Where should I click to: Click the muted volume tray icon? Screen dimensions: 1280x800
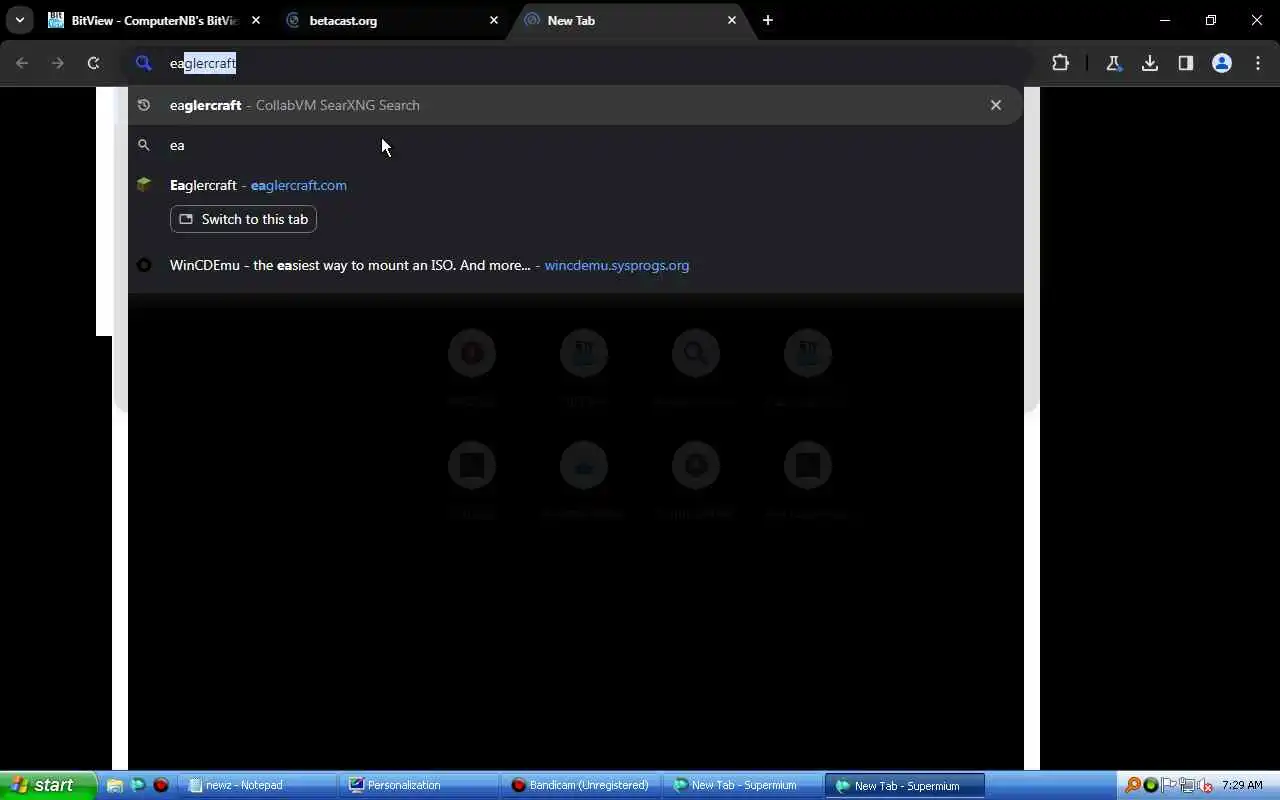[x=1206, y=785]
